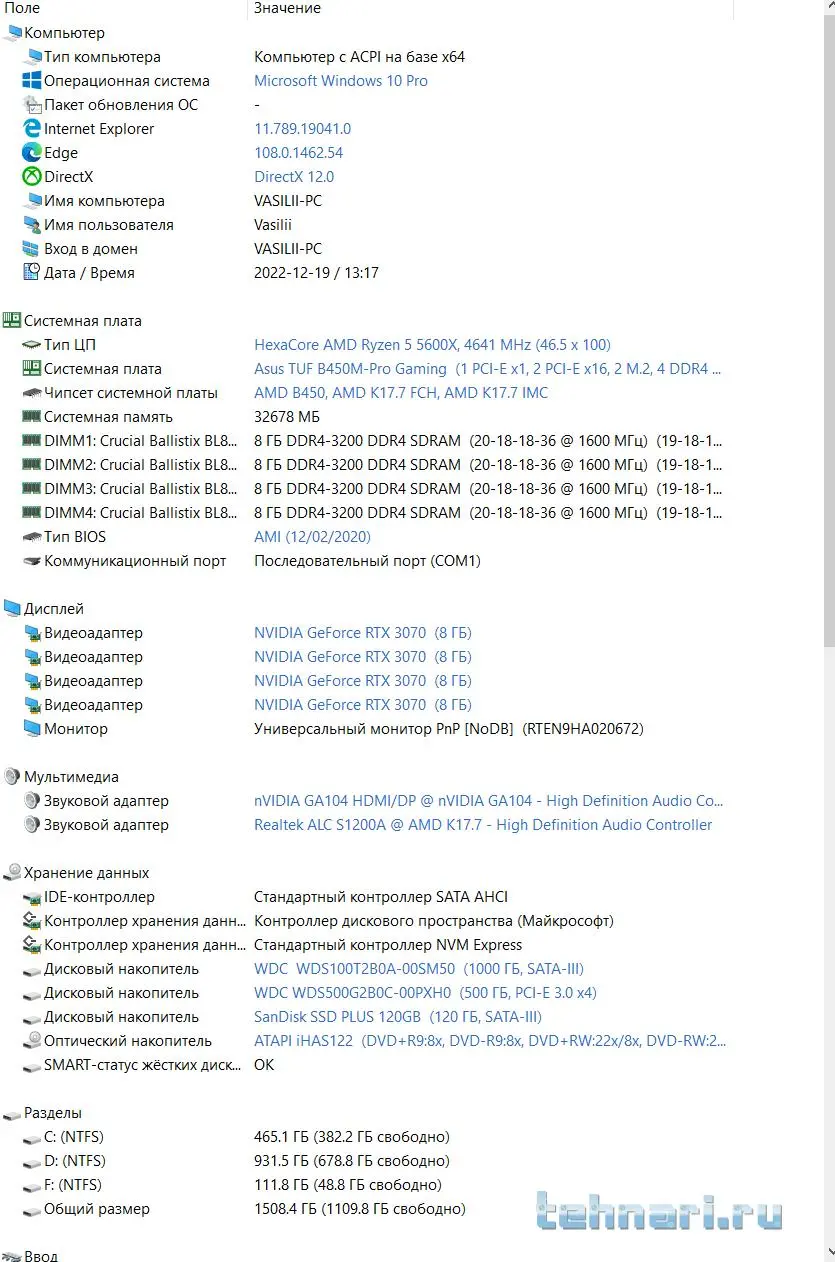Viewport: 835px width, 1262px height.
Task: Click the Монитор row icon
Action: pyautogui.click(x=32, y=729)
